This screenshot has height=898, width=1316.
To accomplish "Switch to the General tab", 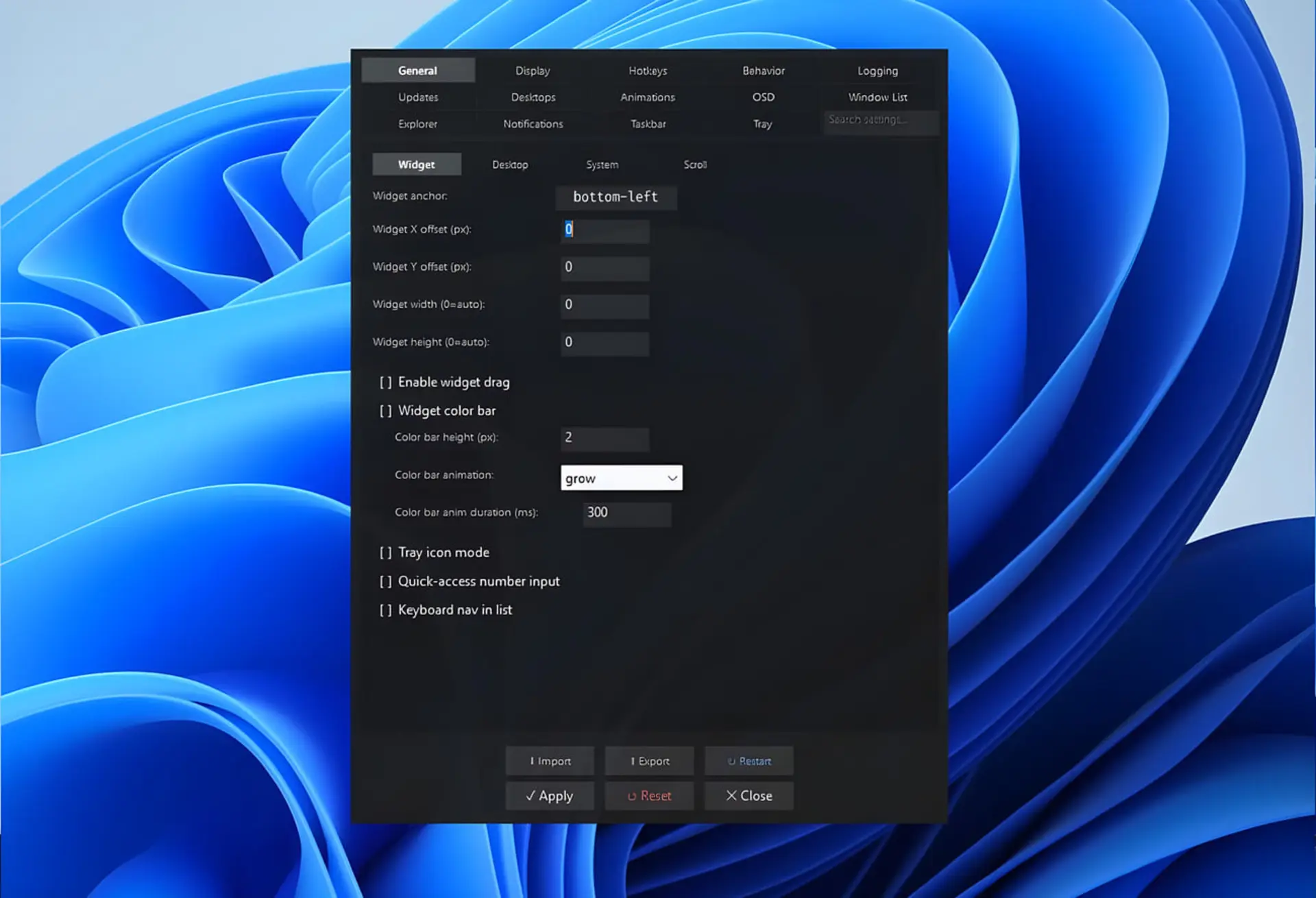I will (x=418, y=71).
